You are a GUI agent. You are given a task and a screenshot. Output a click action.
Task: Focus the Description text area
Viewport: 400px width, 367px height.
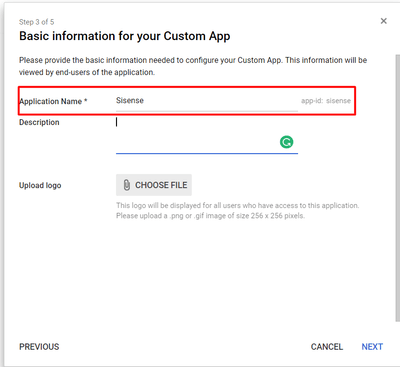207,135
